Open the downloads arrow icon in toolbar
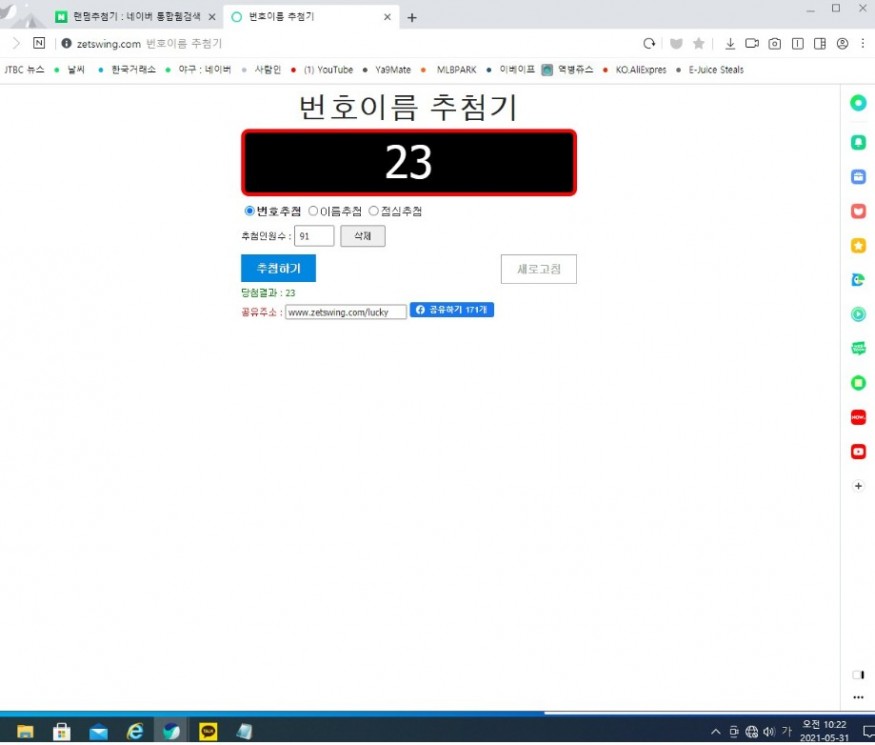875x745 pixels. 730,43
